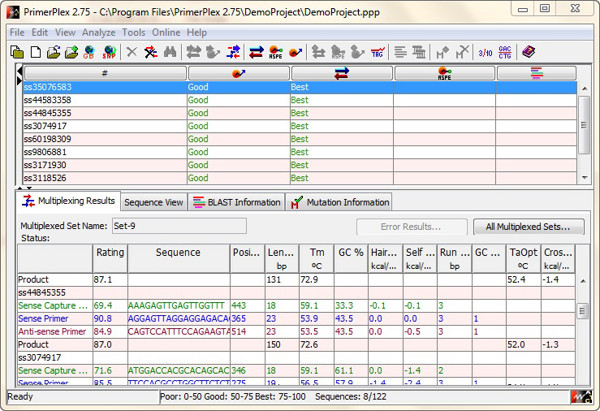Select sequence row ss3171930

coord(300,165)
